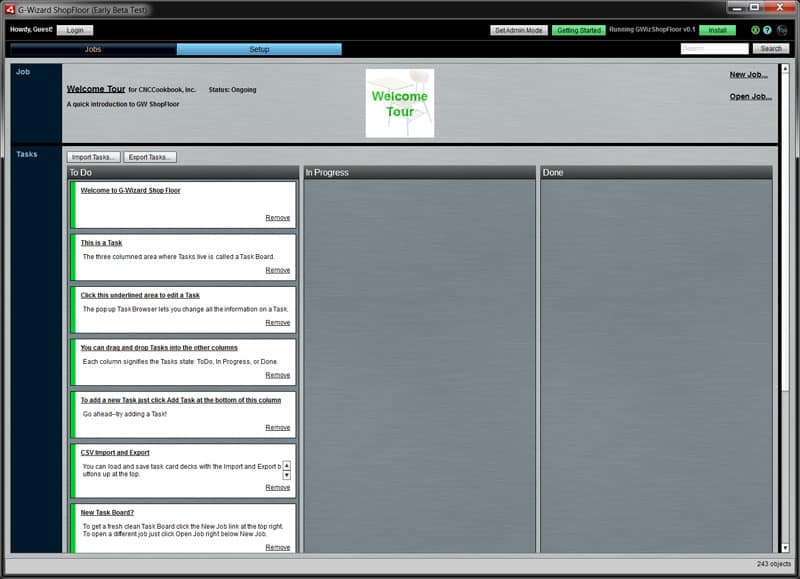Image resolution: width=800 pixels, height=579 pixels.
Task: Remove the 'CSV Import and Export' task
Action: click(278, 488)
